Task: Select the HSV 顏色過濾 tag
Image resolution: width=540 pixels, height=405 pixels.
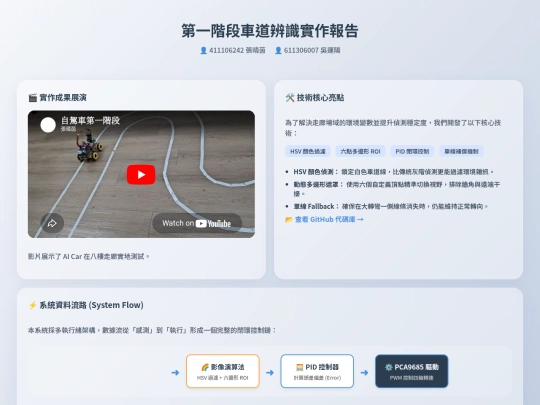Action: [x=308, y=151]
